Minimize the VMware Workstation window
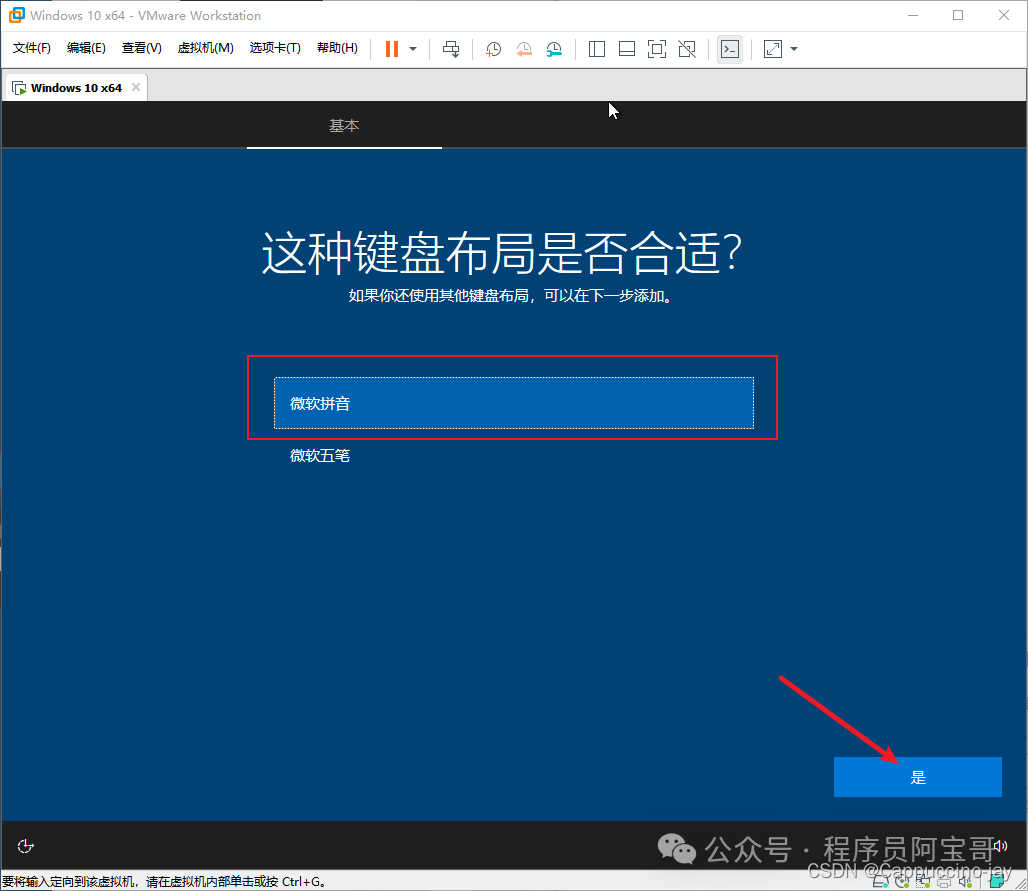The image size is (1028, 891). point(913,15)
